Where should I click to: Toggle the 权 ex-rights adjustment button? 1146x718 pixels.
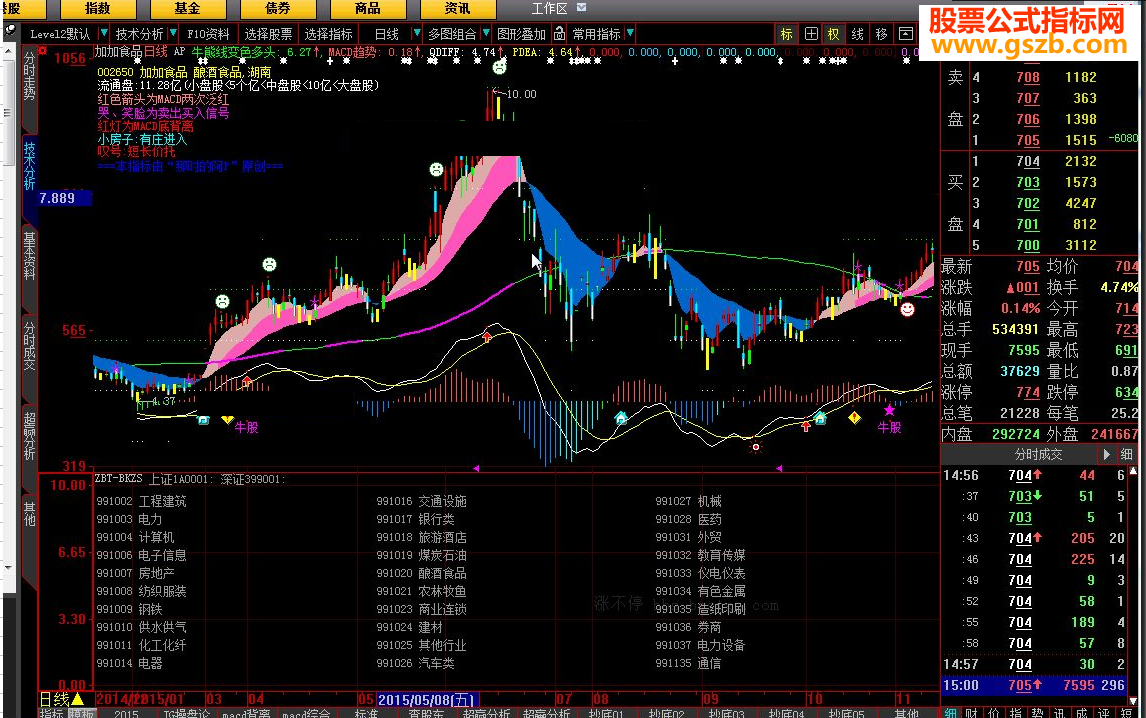pos(833,34)
